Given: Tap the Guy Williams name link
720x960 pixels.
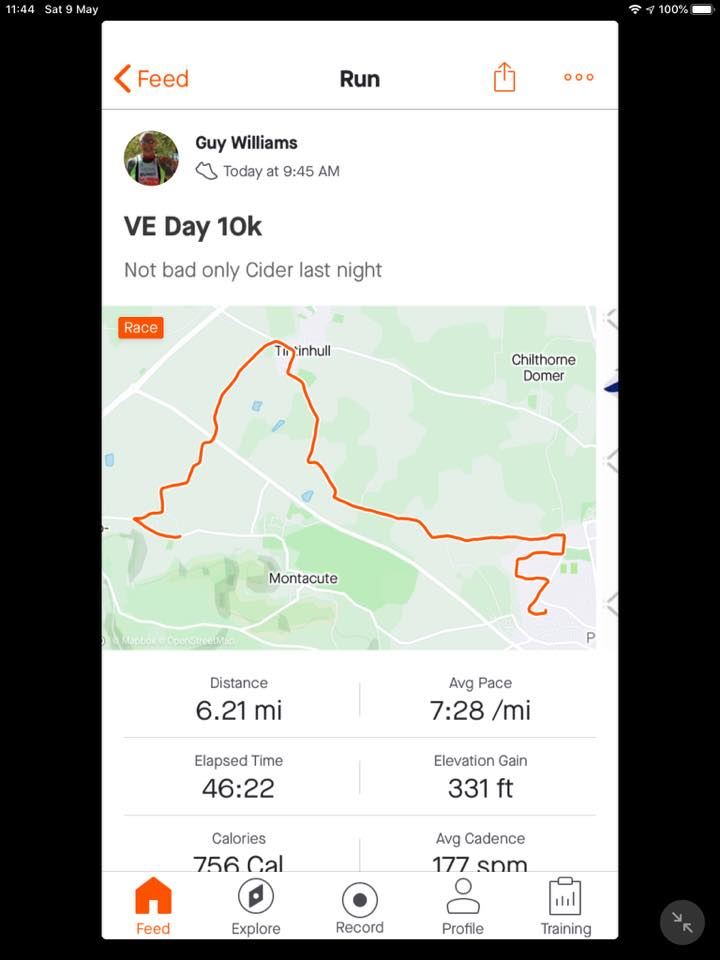Looking at the screenshot, I should tap(246, 143).
